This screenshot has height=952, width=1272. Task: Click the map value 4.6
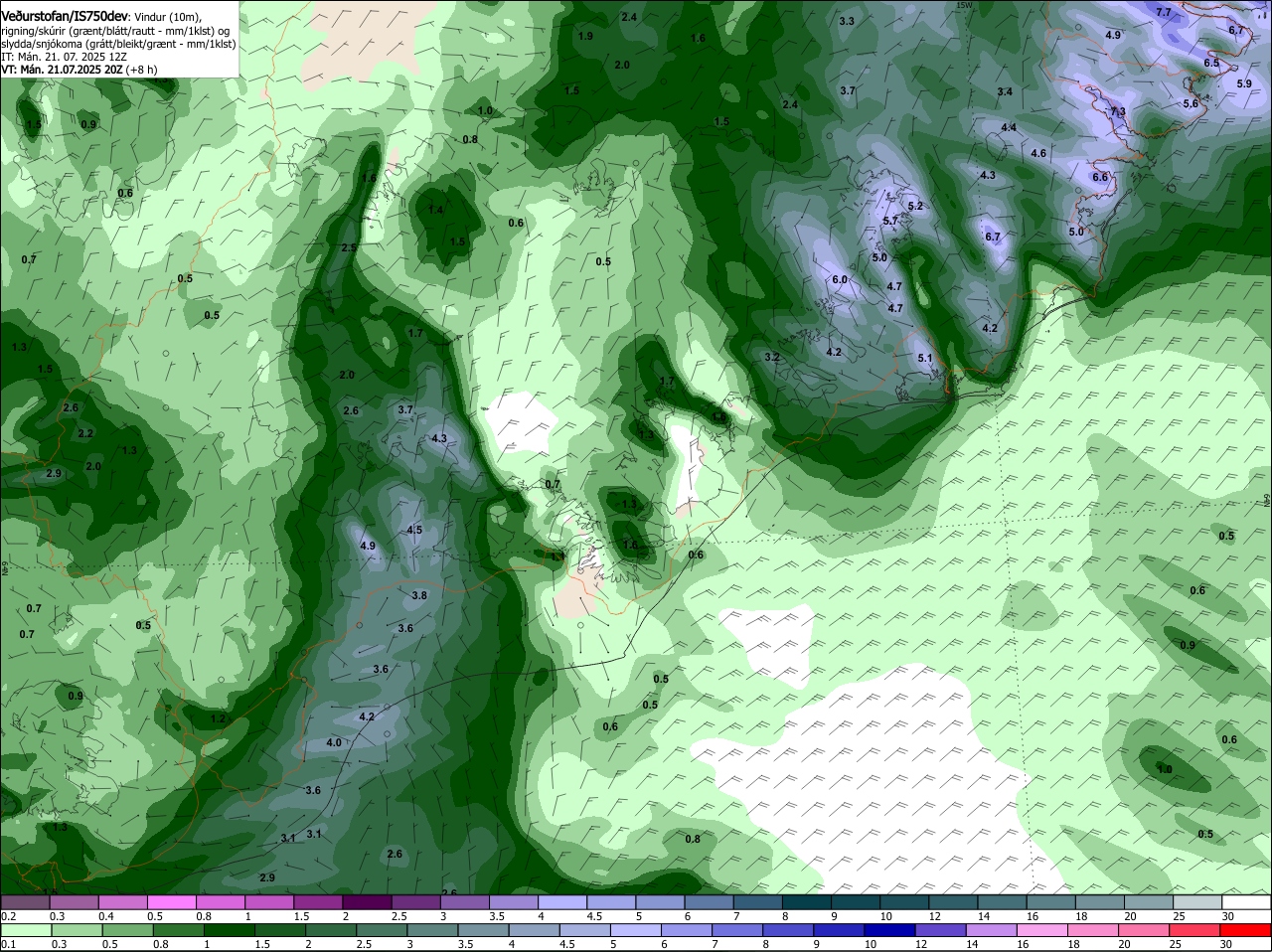point(1038,154)
